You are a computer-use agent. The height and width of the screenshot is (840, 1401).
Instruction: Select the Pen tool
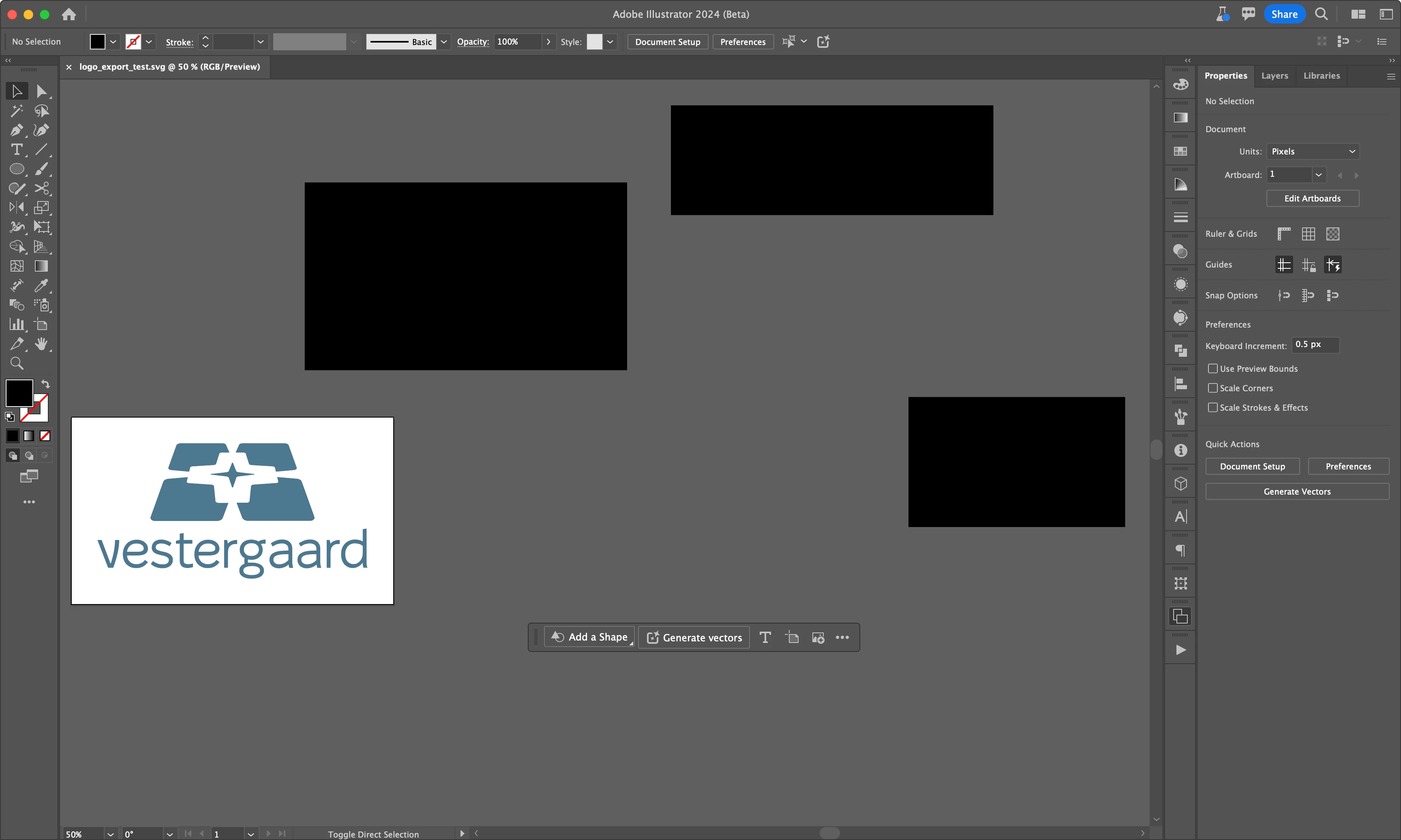(16, 130)
